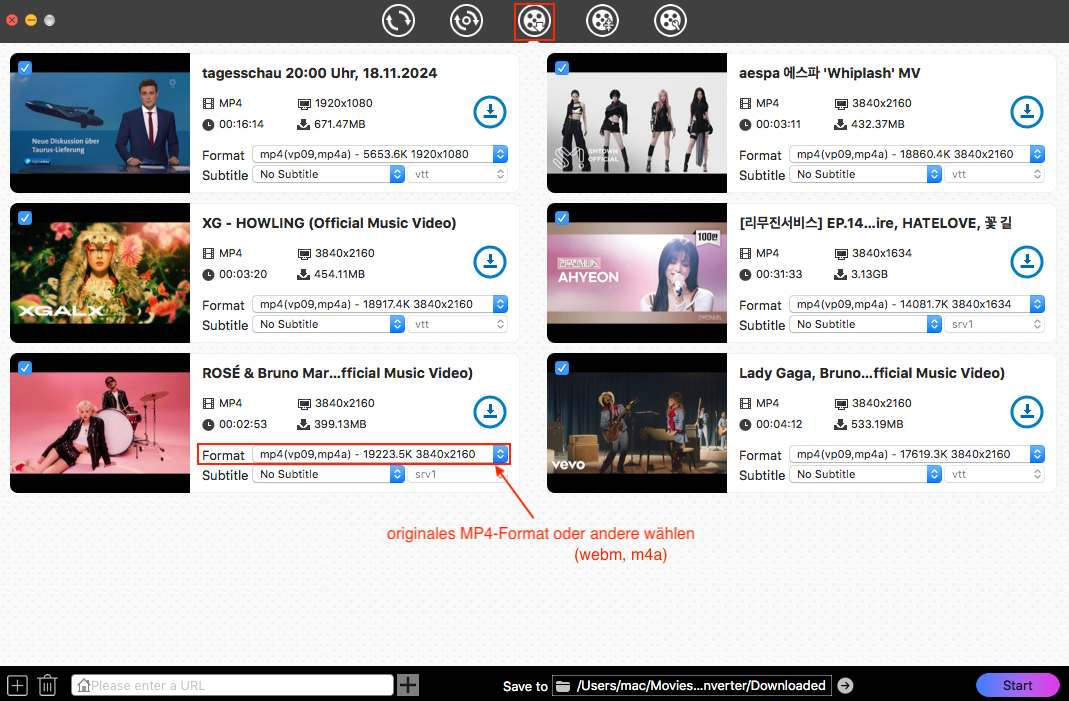The image size is (1069, 701).
Task: Download the aespa Whiplash MV video
Action: [x=1027, y=112]
